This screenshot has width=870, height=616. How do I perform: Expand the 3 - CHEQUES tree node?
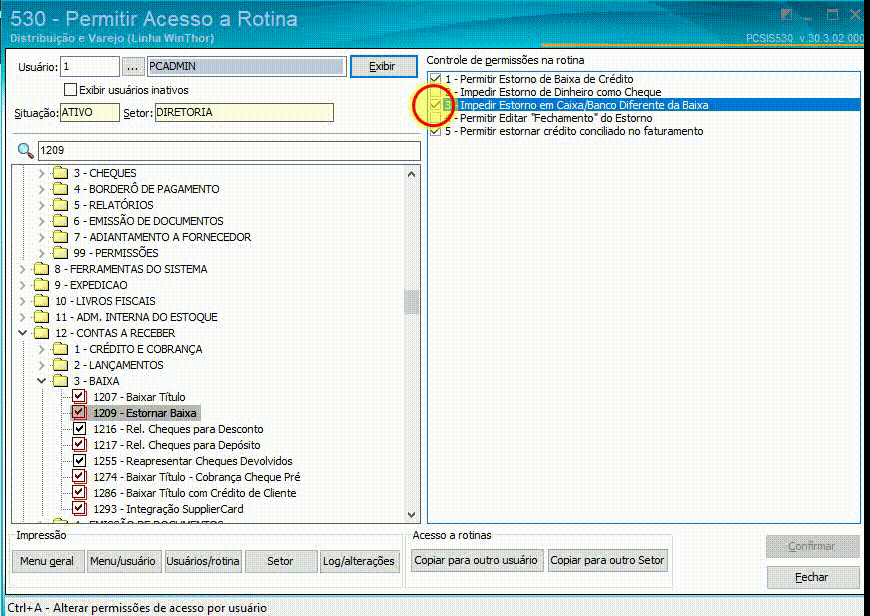point(42,173)
